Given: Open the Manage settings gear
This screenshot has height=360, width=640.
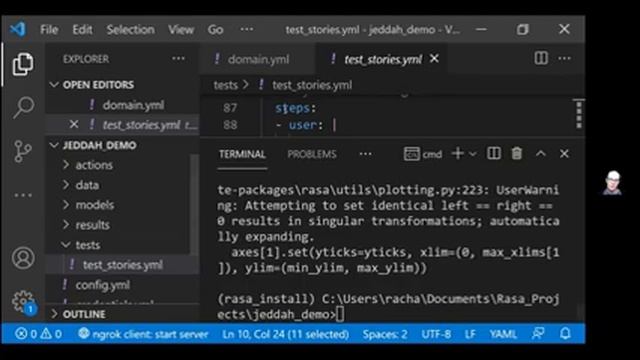Looking at the screenshot, I should (x=23, y=302).
